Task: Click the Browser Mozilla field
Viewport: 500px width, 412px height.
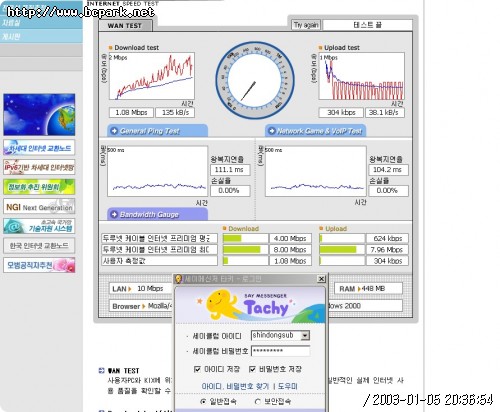Action: (141, 306)
